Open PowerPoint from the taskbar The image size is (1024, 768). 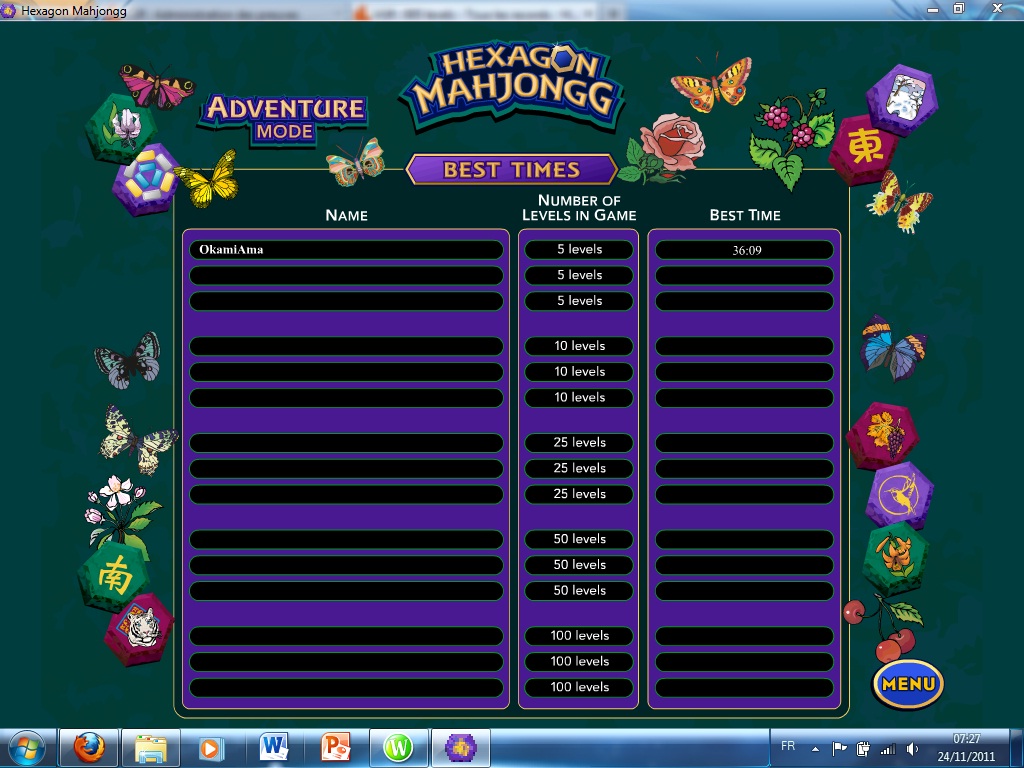tap(335, 747)
